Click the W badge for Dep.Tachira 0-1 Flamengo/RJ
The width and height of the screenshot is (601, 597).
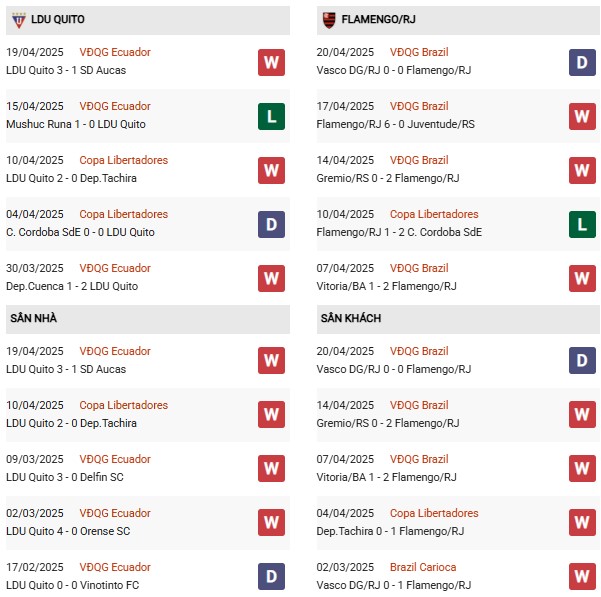pyautogui.click(x=582, y=523)
